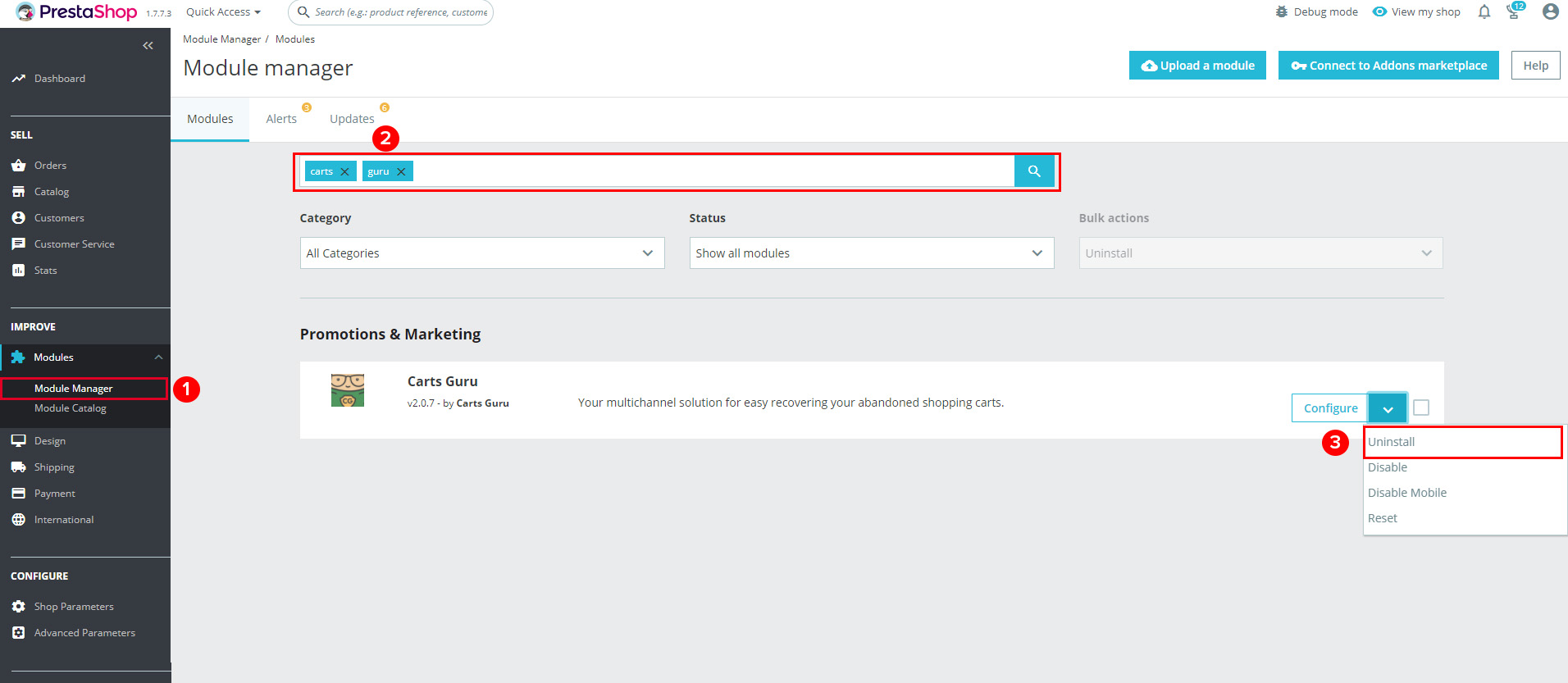The width and height of the screenshot is (1568, 683).
Task: Switch to the Alerts tab
Action: 281,119
